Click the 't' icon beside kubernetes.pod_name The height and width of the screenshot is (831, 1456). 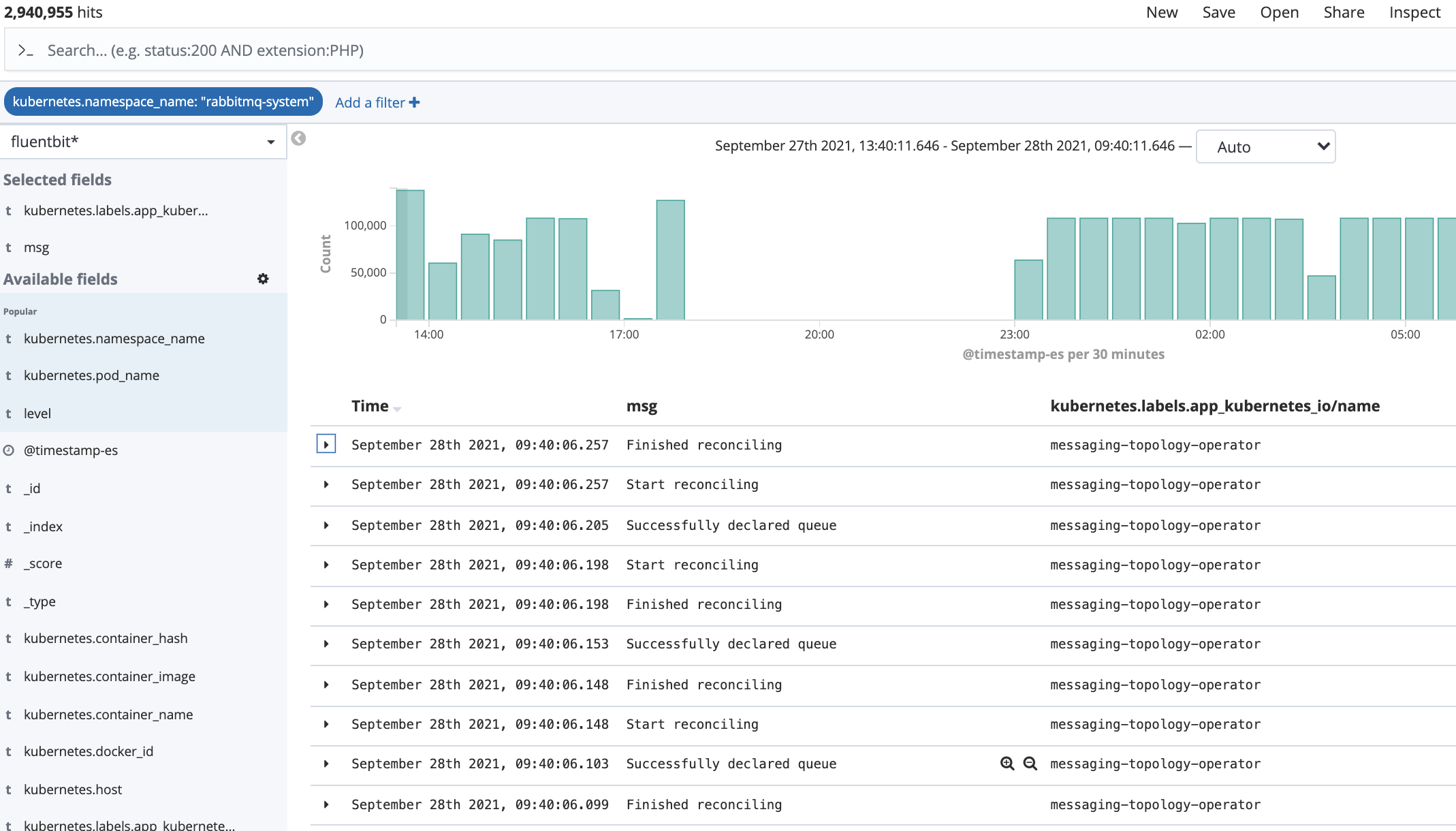8,375
